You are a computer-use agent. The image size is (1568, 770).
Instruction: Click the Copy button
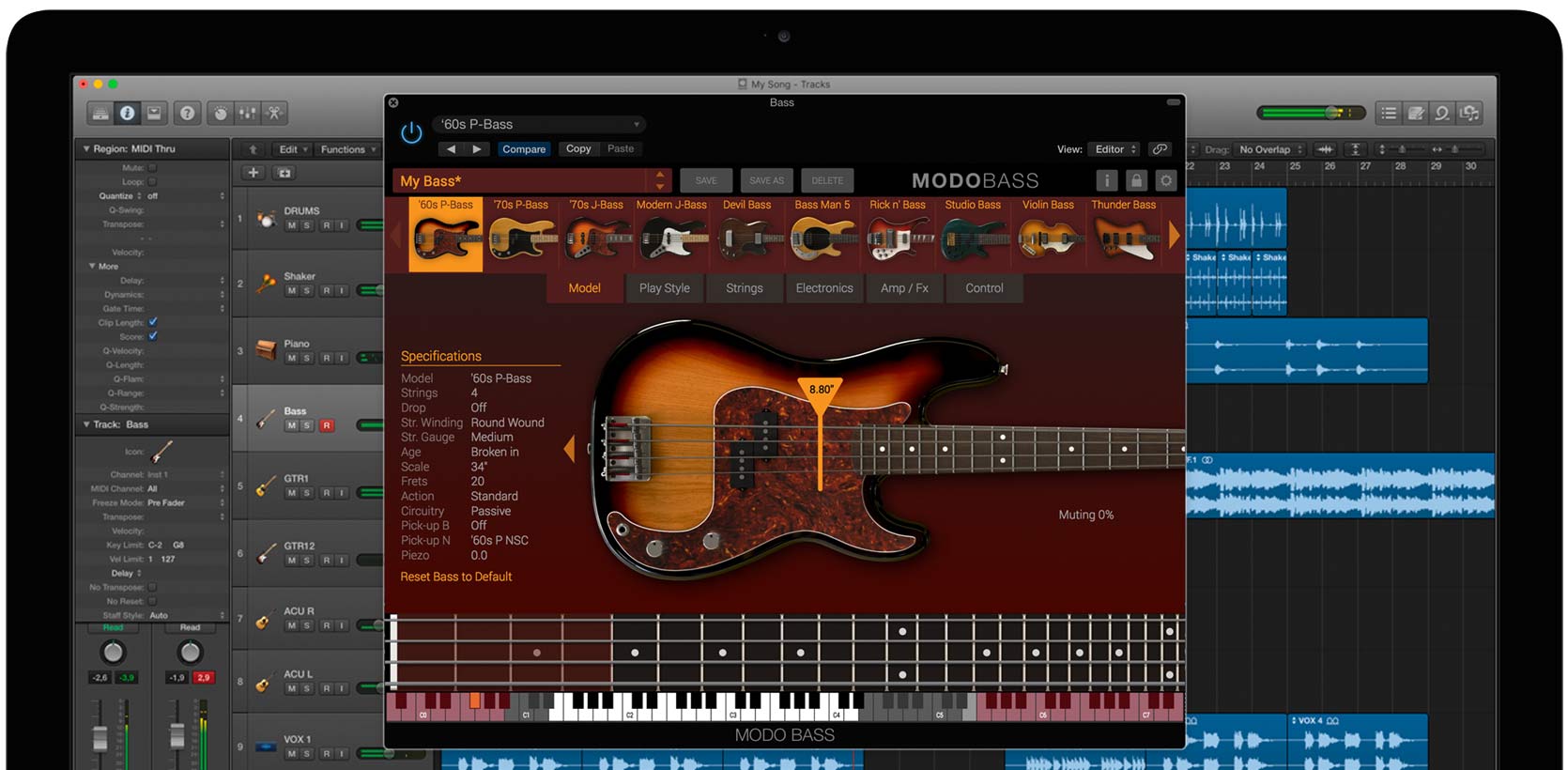point(578,149)
